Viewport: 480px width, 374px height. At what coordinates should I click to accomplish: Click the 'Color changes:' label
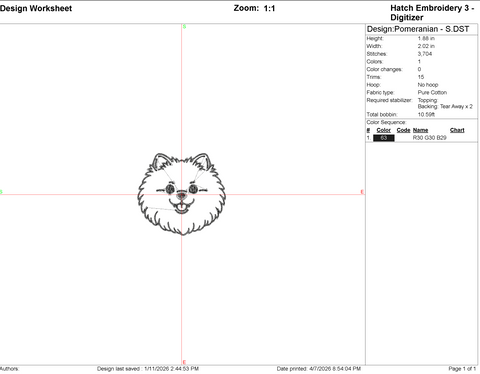coord(384,69)
